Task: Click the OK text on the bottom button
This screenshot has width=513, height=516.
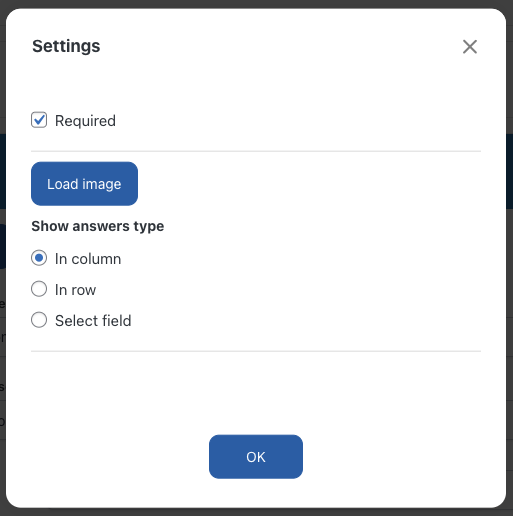Action: [256, 457]
